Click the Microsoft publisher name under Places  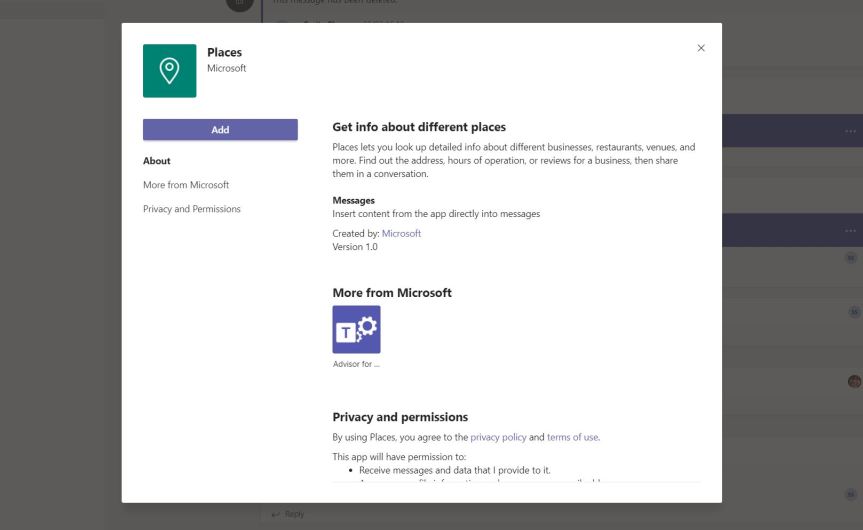pos(226,68)
